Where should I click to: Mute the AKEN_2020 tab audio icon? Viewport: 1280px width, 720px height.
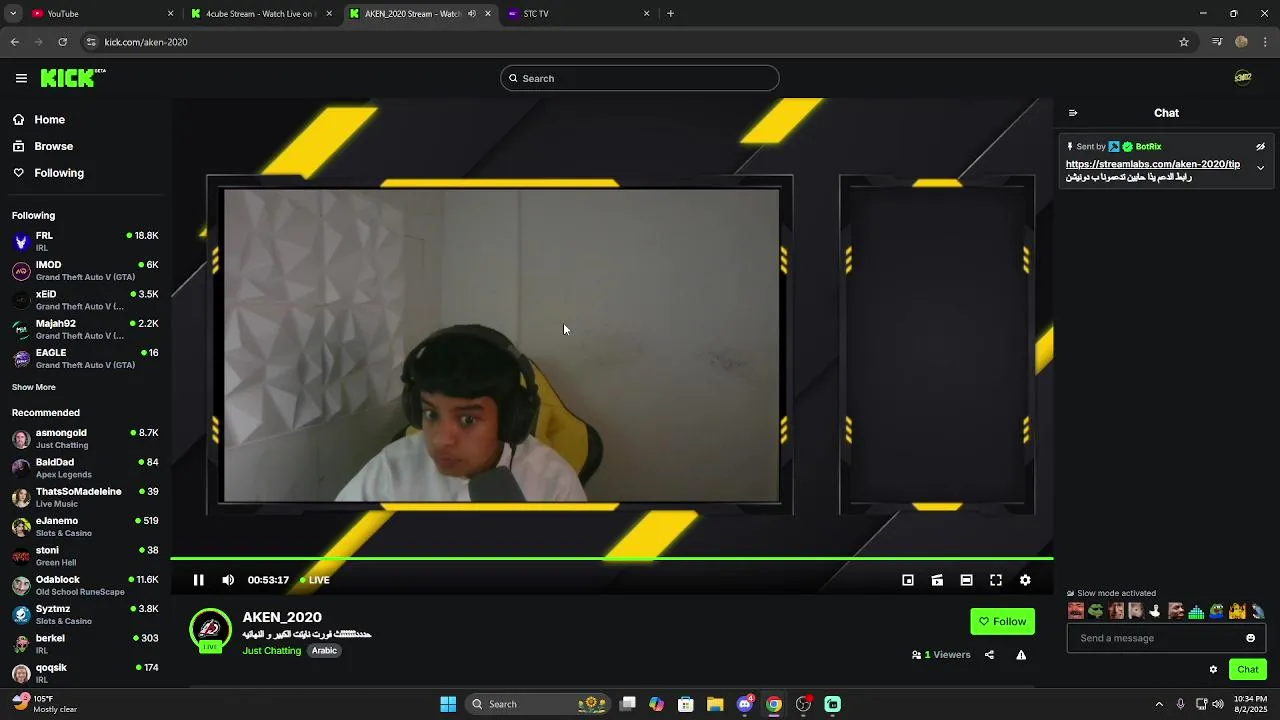tap(471, 14)
